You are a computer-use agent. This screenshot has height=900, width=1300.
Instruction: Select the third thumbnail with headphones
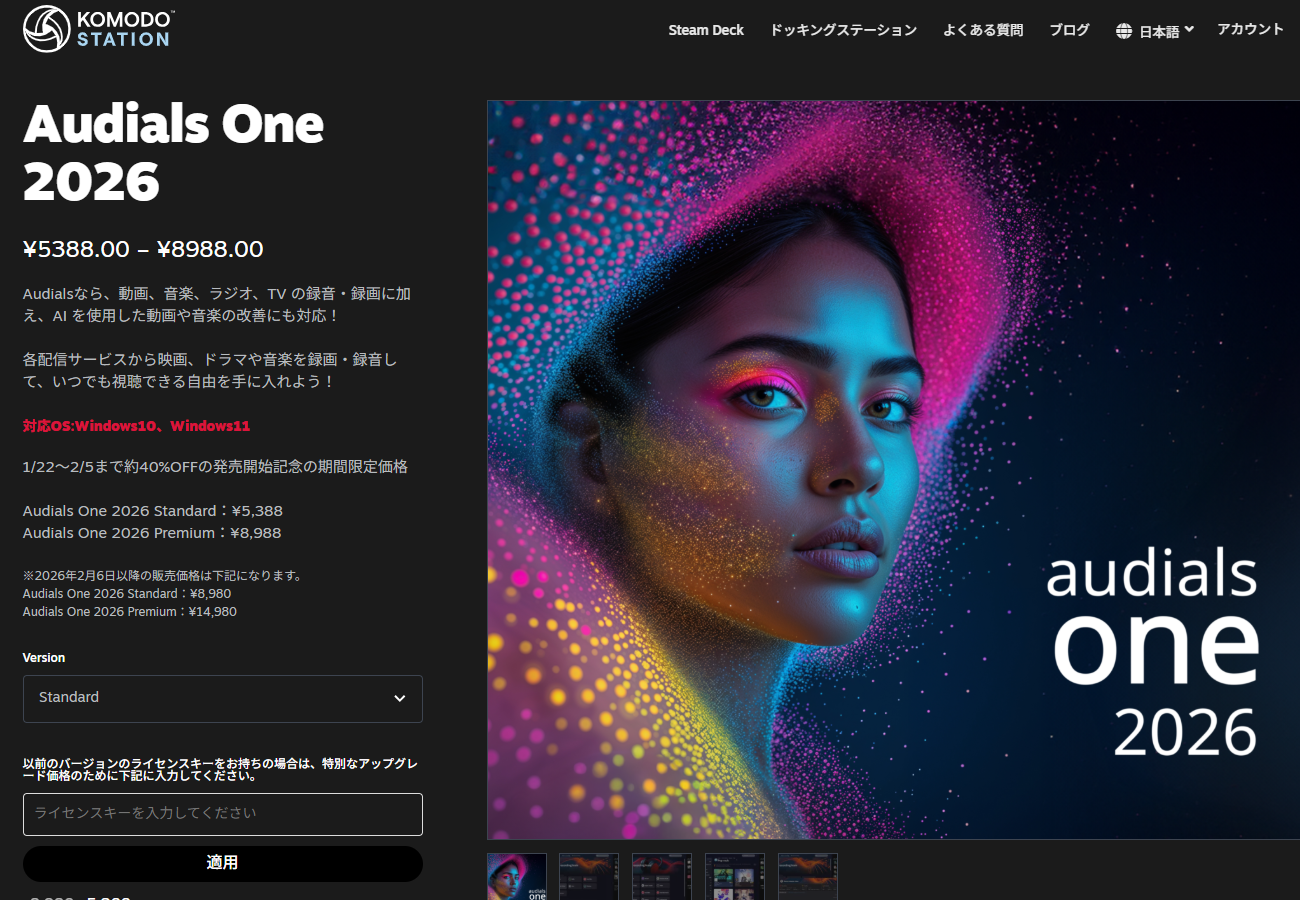pos(662,876)
